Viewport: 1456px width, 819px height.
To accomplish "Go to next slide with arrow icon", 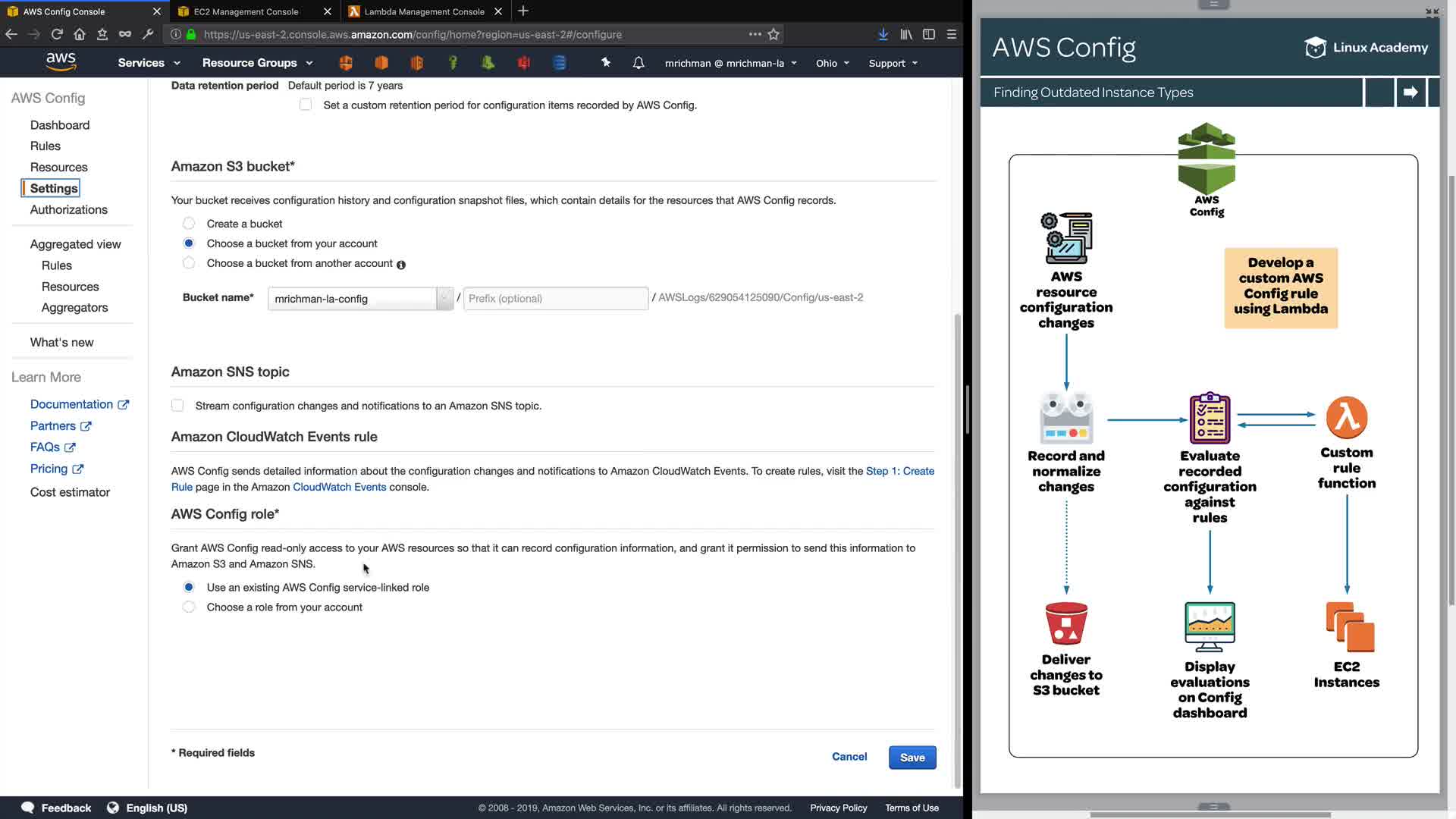I will point(1410,93).
